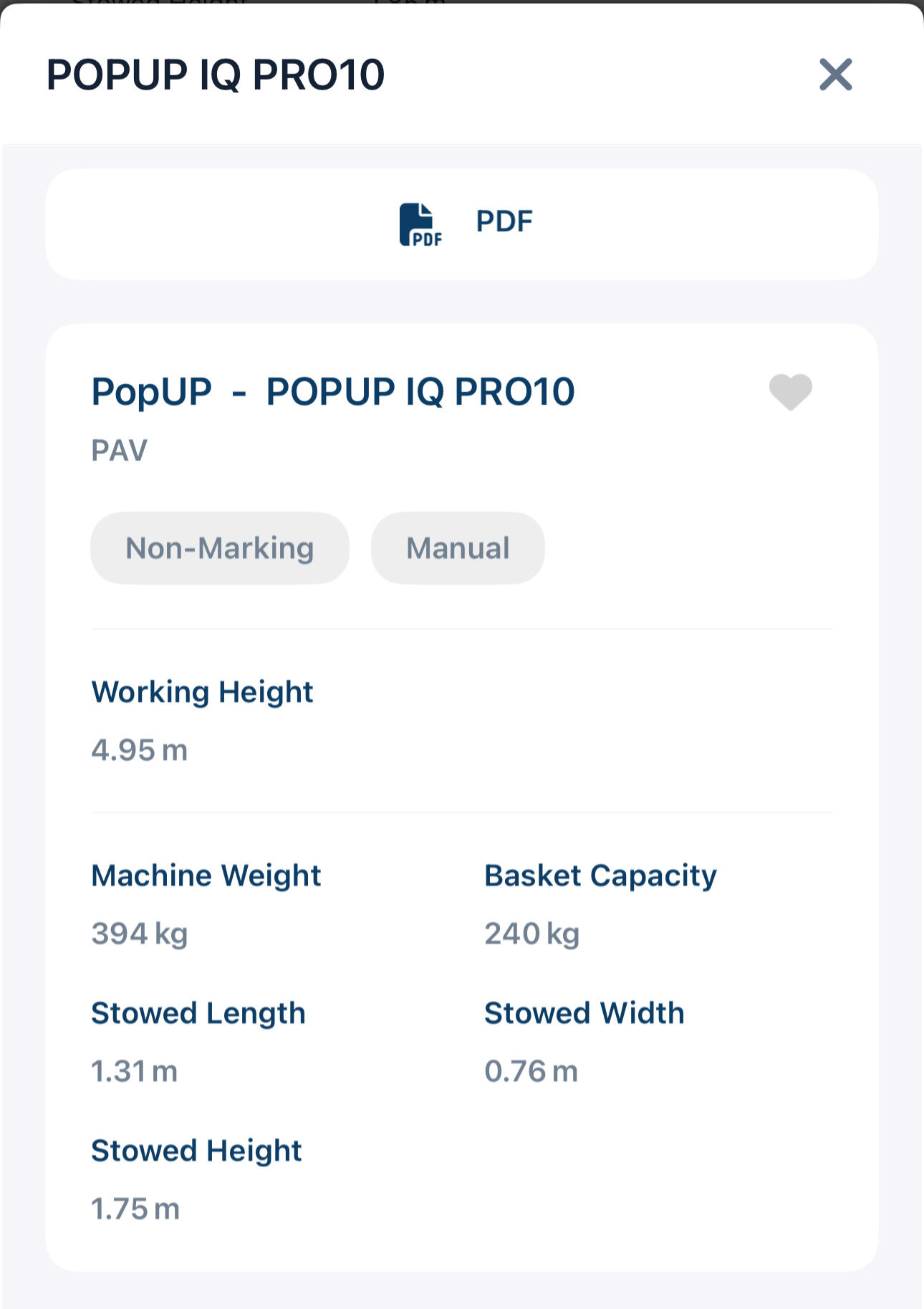Close the POPUP IQ PRO10 dialog

pos(835,75)
